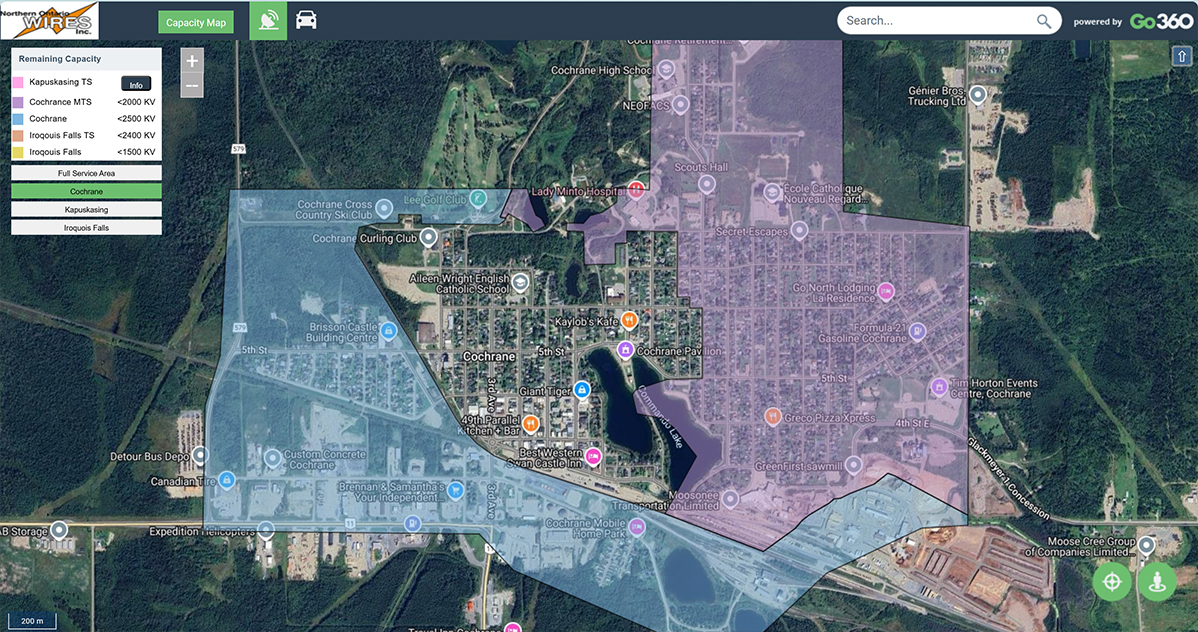Select the highlighted Cochrane area button
This screenshot has width=1198, height=632.
(x=86, y=191)
